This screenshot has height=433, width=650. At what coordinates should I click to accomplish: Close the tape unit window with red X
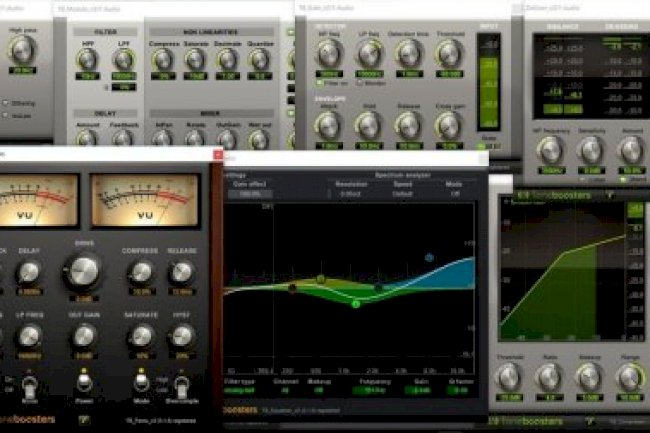(x=218, y=155)
